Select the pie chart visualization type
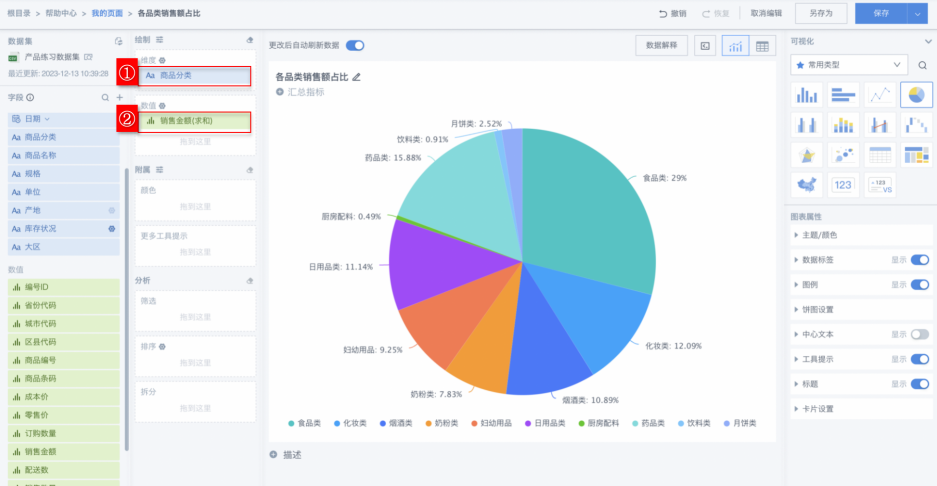The image size is (937, 486). [x=916, y=95]
